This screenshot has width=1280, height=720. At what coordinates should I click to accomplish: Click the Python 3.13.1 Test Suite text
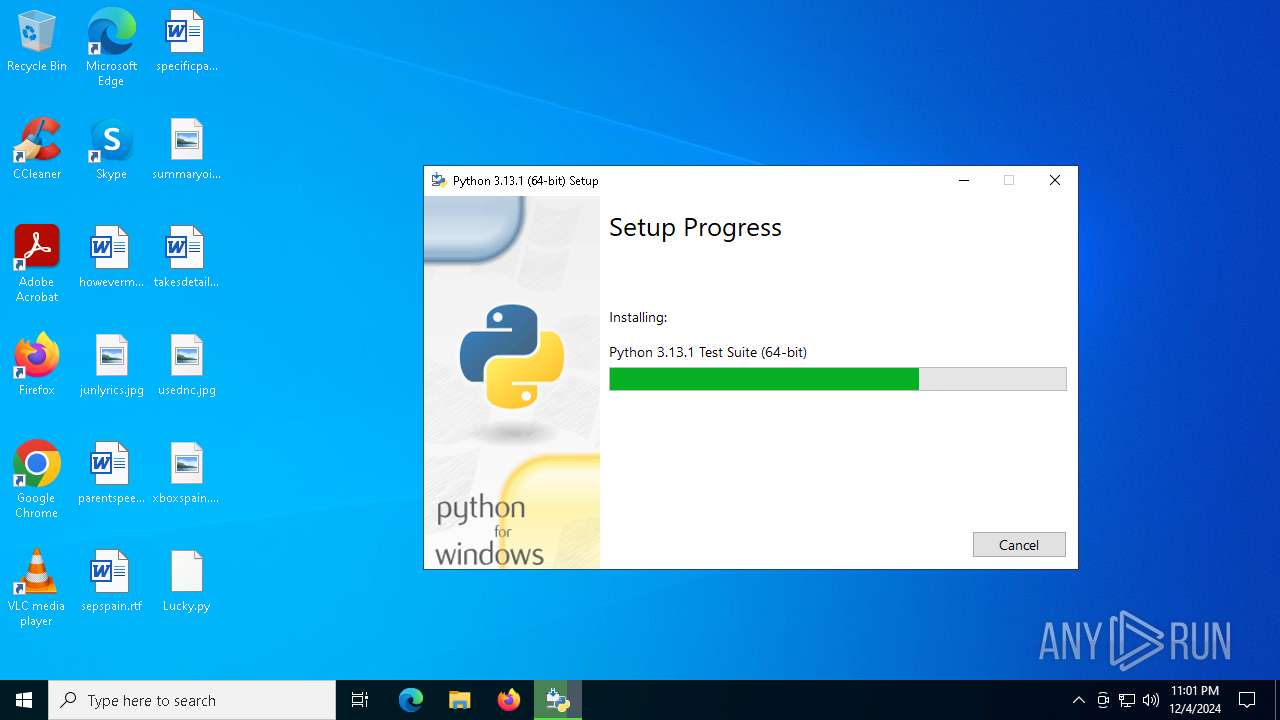[x=708, y=352]
